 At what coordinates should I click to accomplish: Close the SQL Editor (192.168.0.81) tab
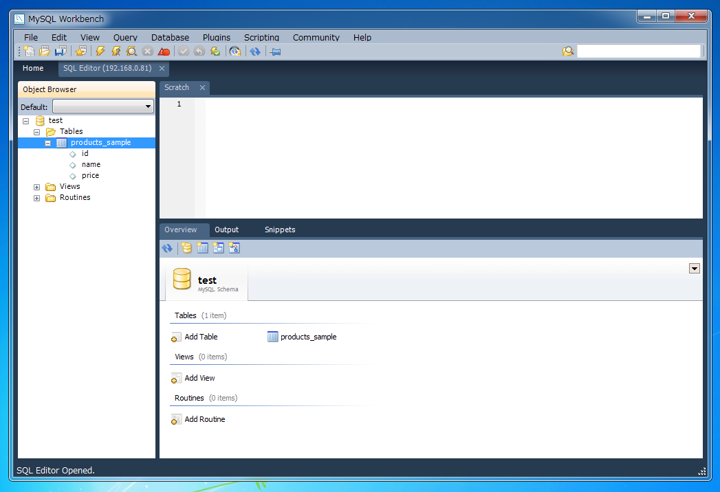162,68
